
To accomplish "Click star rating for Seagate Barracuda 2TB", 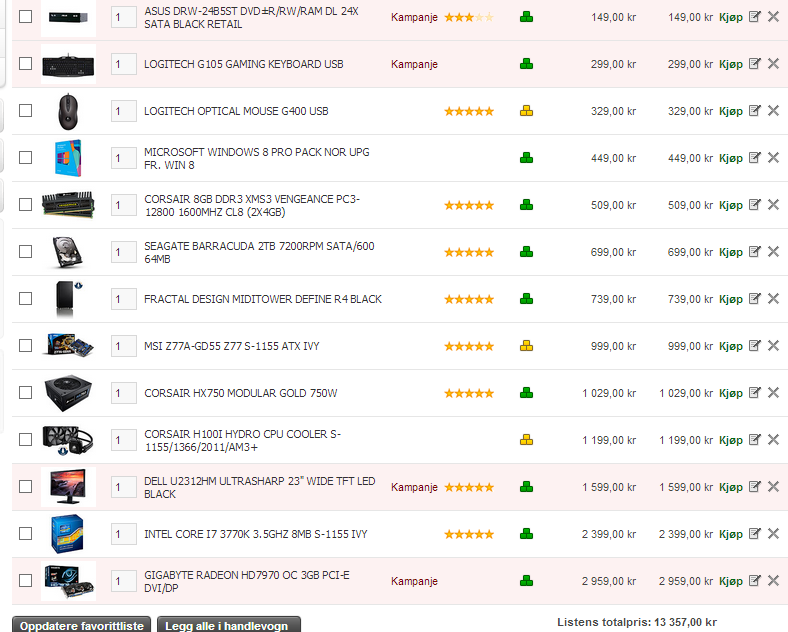I will coord(469,252).
